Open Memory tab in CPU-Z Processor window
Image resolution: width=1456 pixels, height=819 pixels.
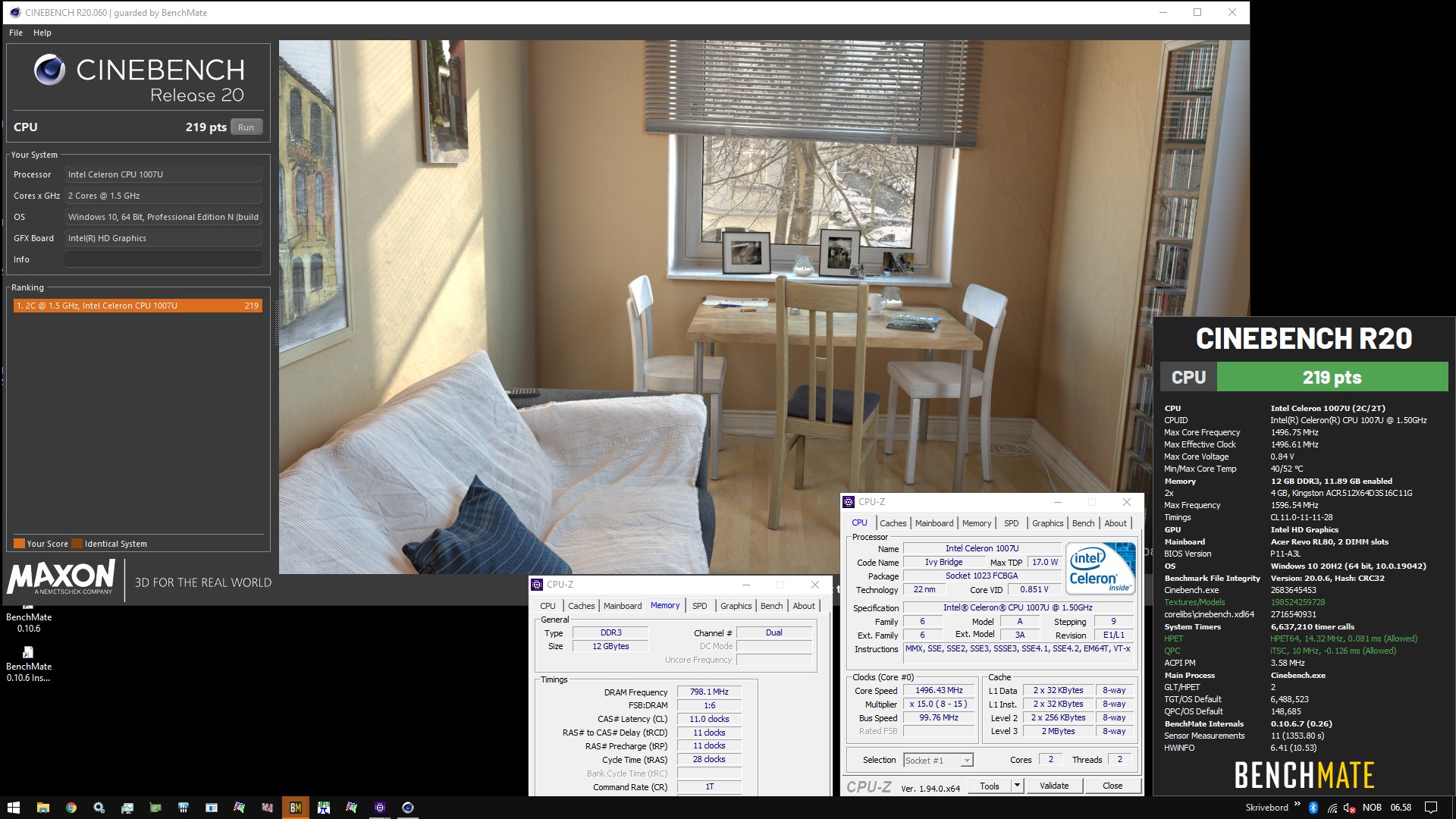976,523
